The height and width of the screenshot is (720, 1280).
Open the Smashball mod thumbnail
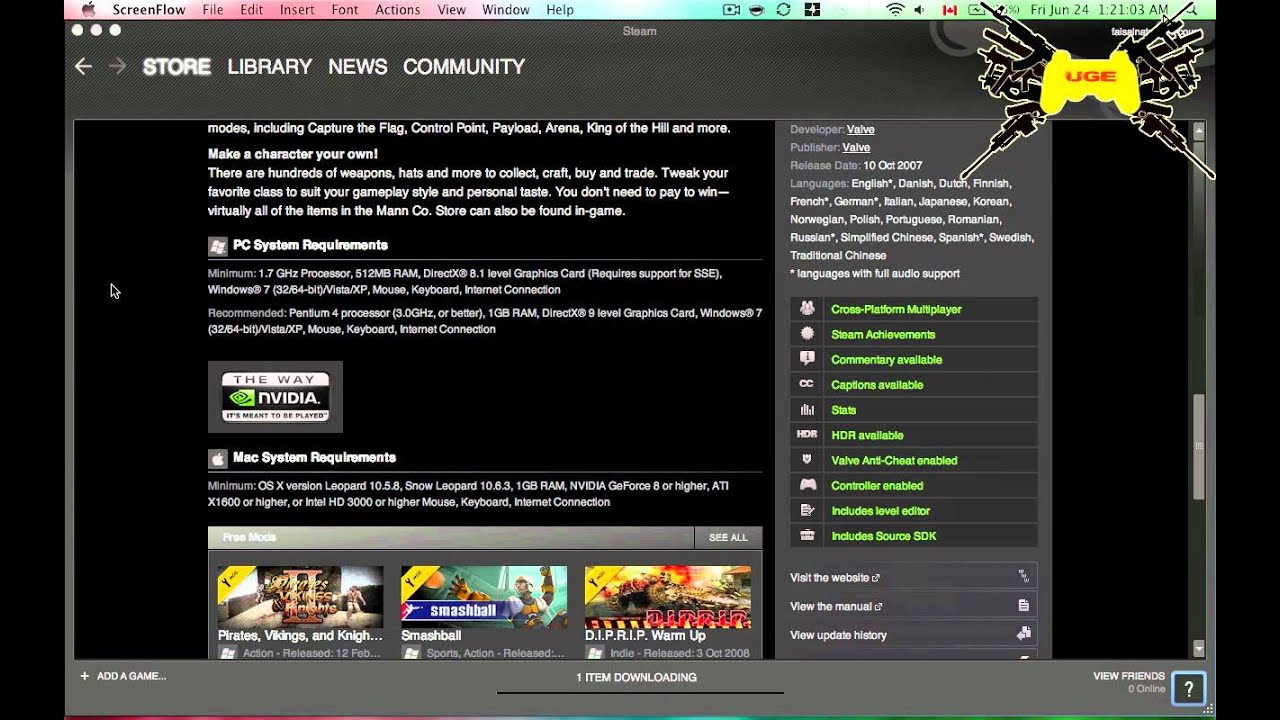tap(484, 597)
